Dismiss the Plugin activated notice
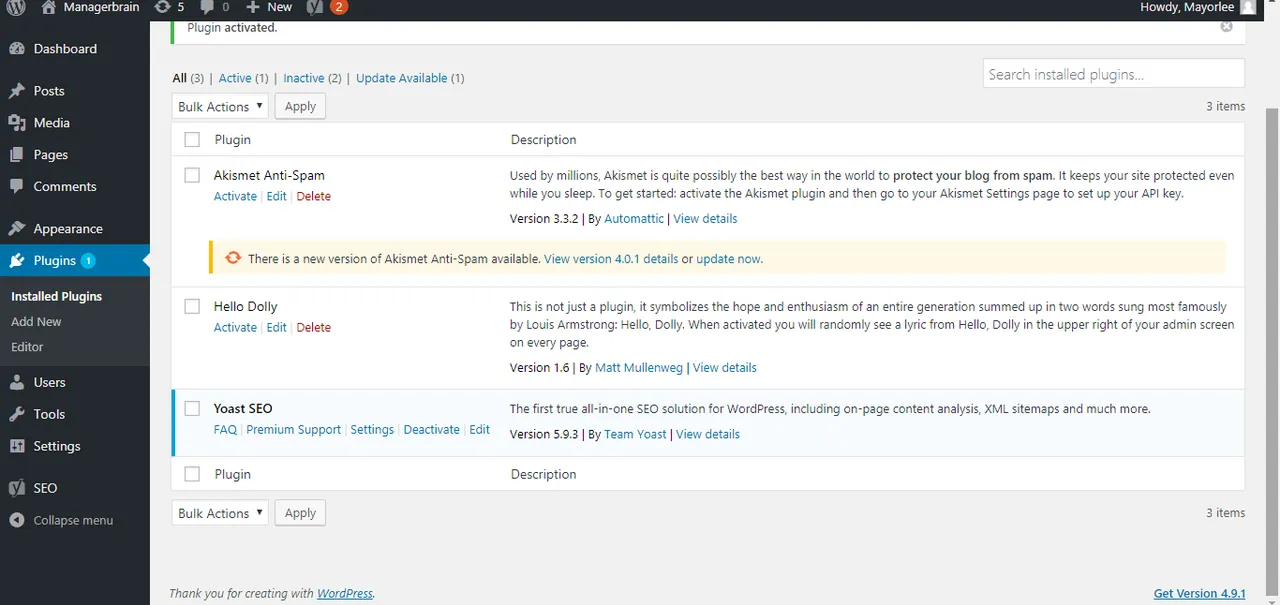This screenshot has width=1280, height=605. pos(1226,27)
